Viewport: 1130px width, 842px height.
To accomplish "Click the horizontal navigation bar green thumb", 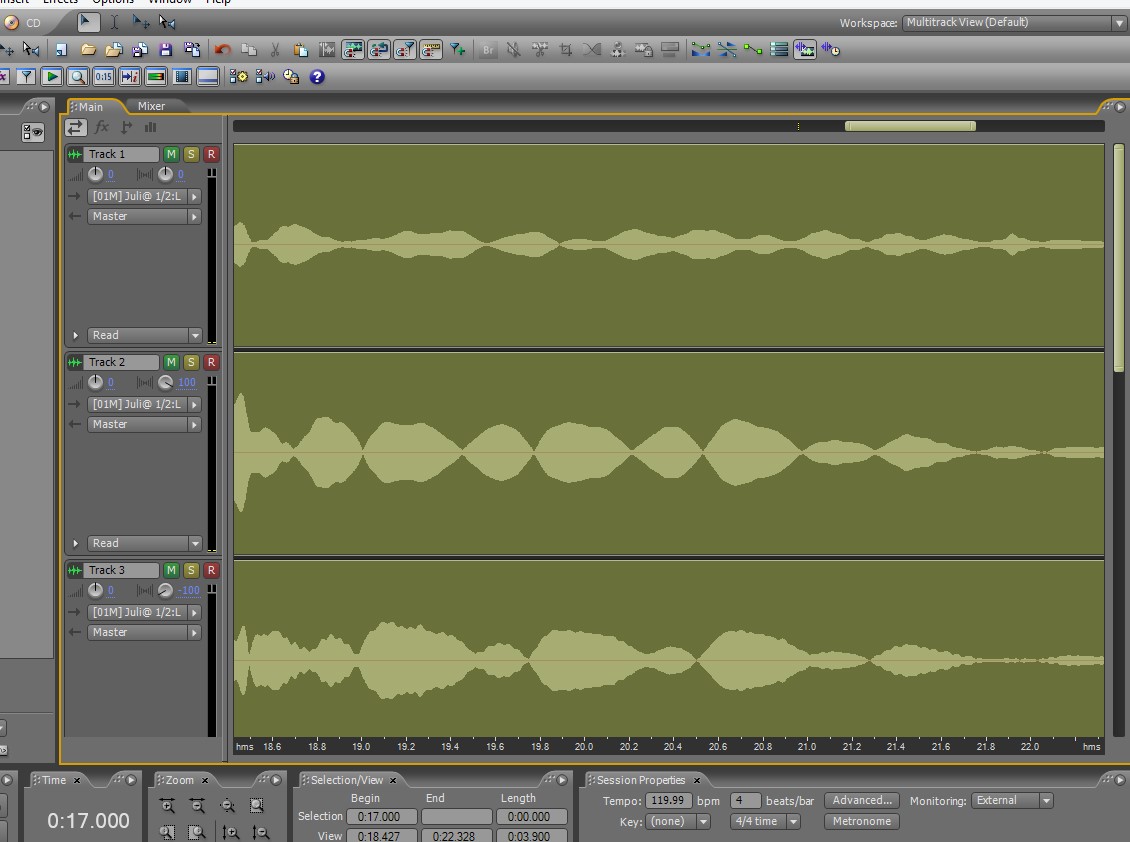I will (910, 126).
